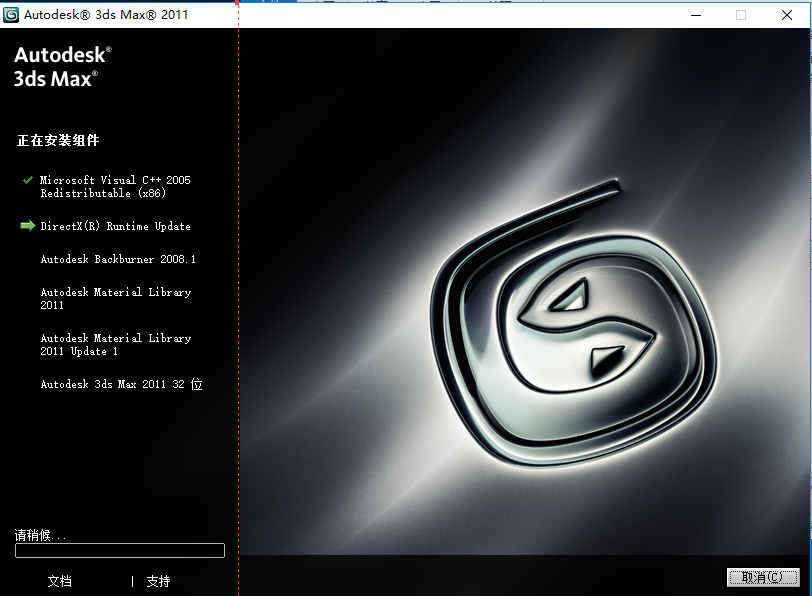This screenshot has height=596, width=812.
Task: Click the 正在安装组件 heading
Action: pos(58,140)
